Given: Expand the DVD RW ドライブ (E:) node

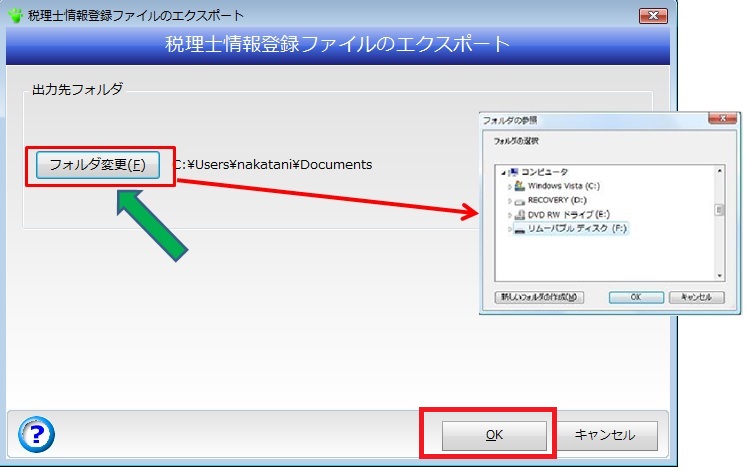Looking at the screenshot, I should (x=509, y=215).
